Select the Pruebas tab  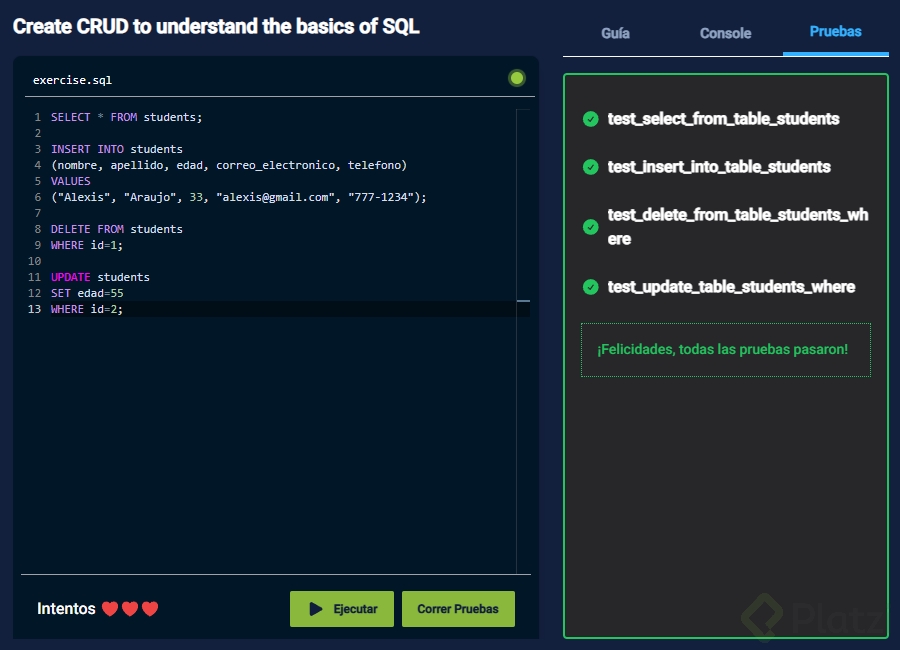pos(835,32)
